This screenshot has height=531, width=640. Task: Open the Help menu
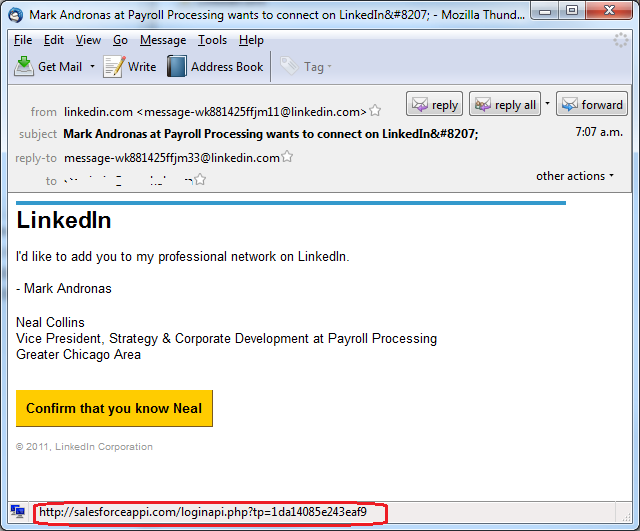[251, 40]
